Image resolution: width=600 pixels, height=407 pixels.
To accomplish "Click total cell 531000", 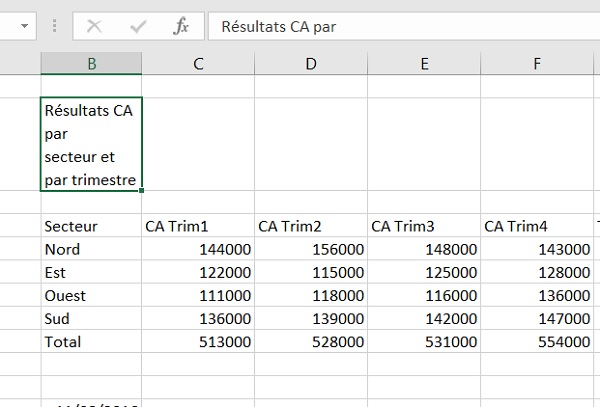I will [x=424, y=342].
